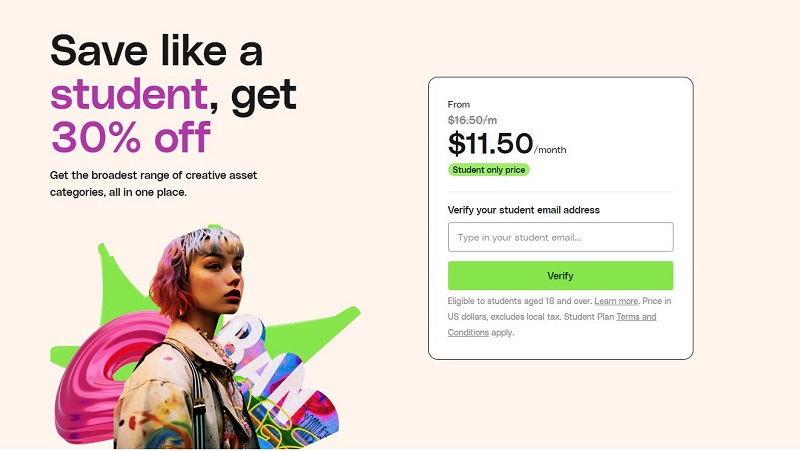Open the Learn more link
This screenshot has width=800, height=451.
tap(616, 301)
